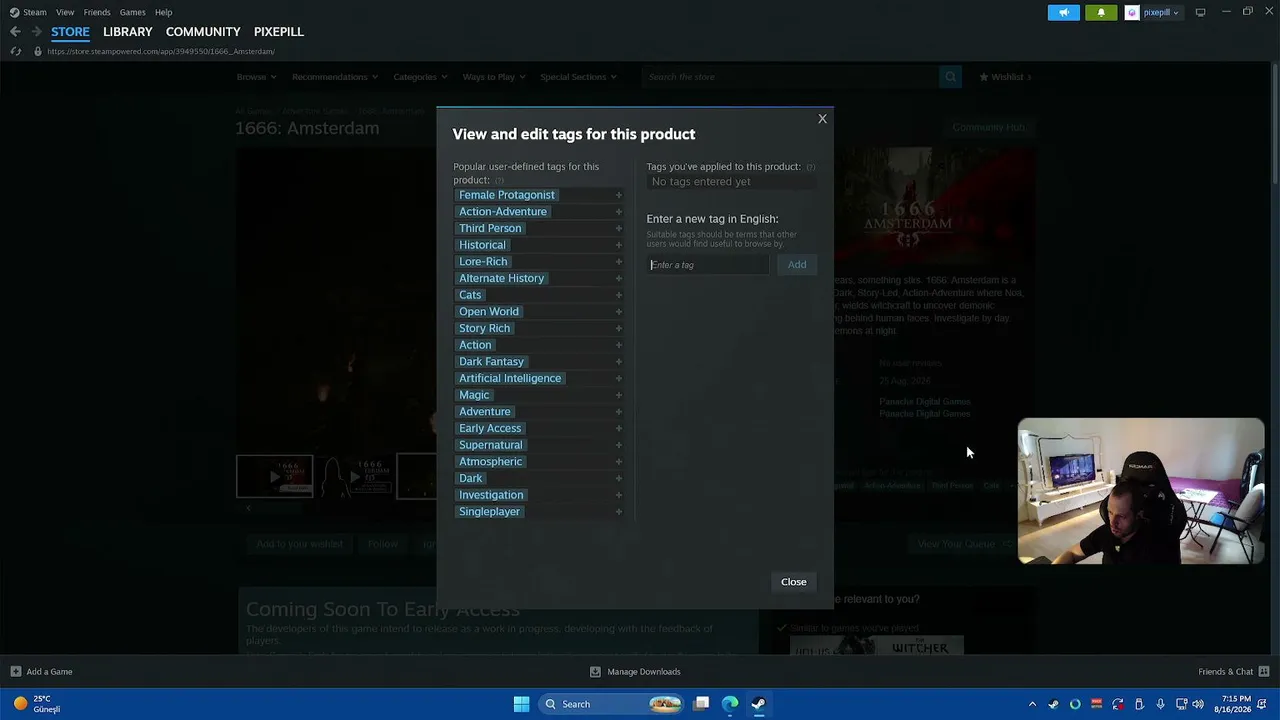Show hidden system tray icons

point(1032,704)
